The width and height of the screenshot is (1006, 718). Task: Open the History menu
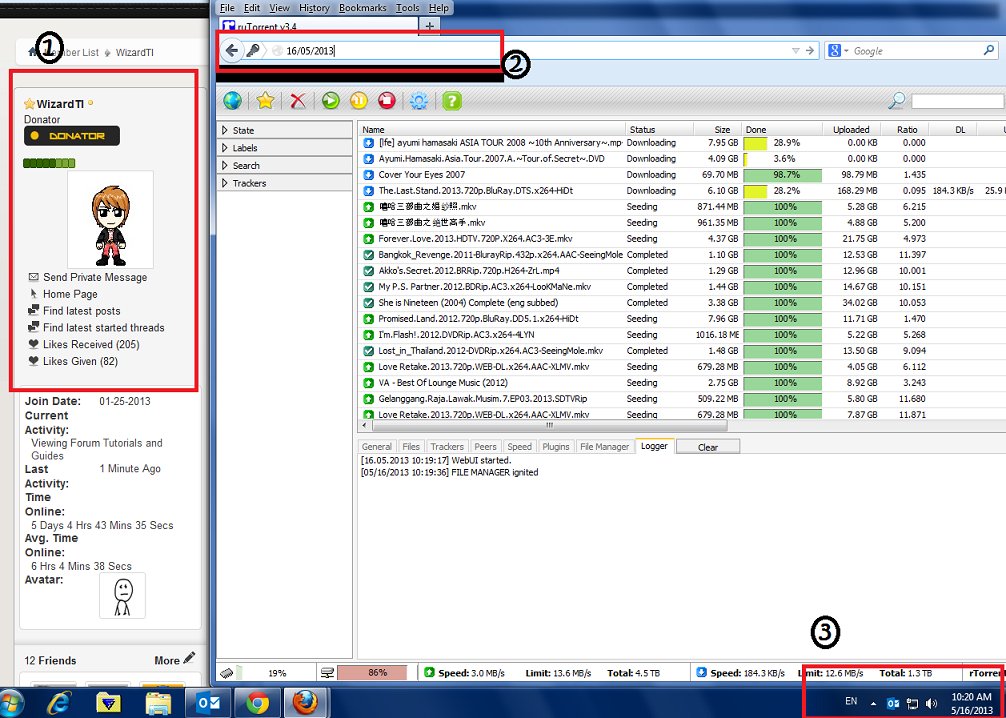pos(314,8)
